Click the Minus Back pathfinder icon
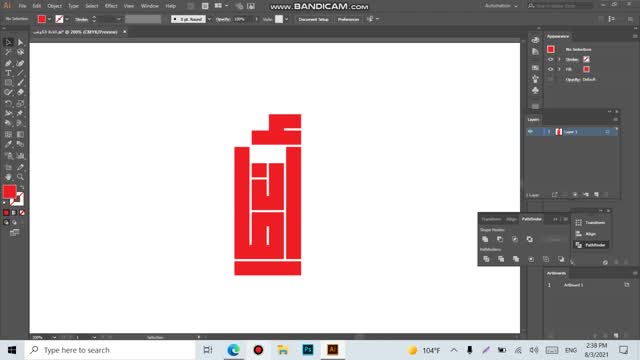 click(561, 259)
